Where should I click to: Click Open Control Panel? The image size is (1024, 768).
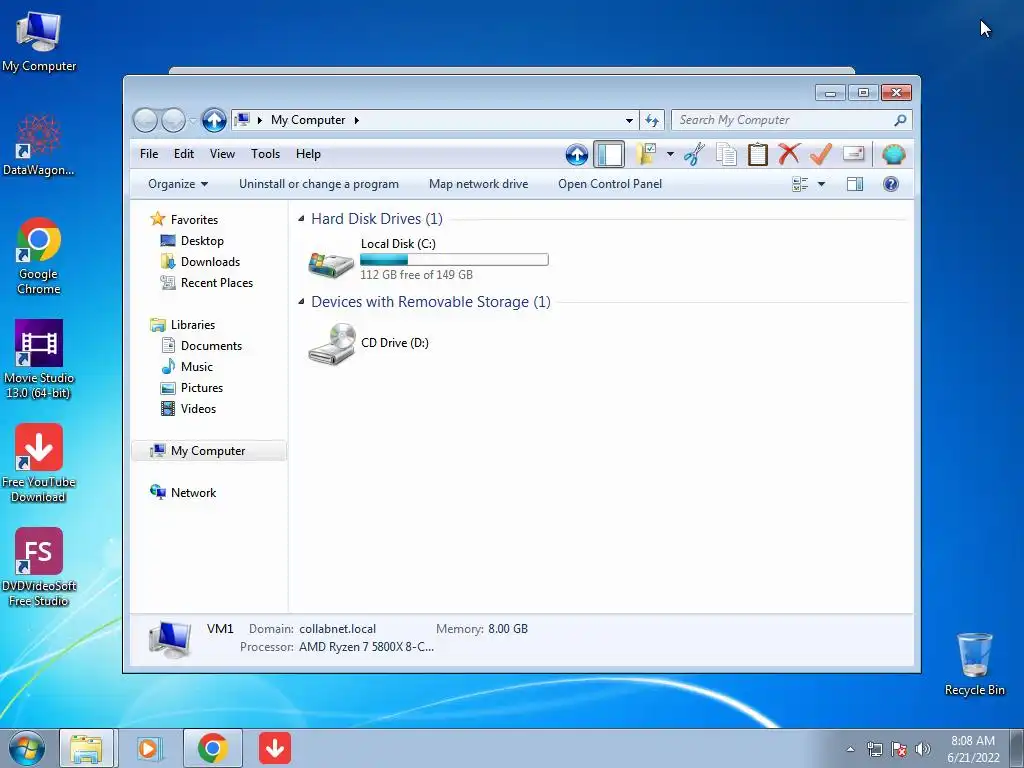(610, 184)
